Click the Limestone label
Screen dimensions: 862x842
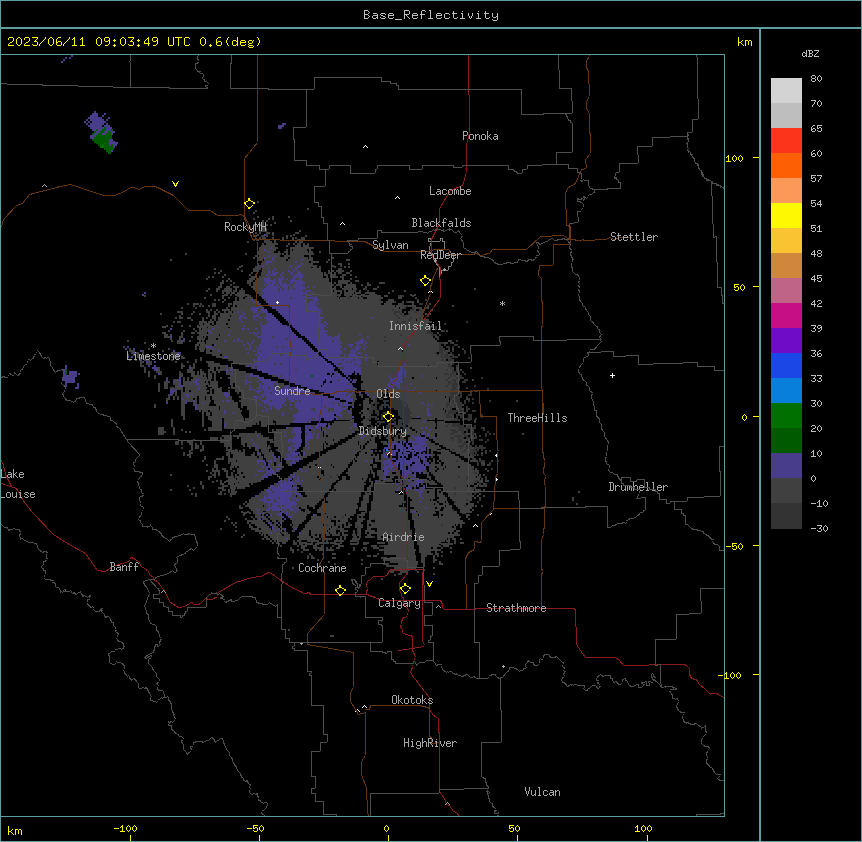(153, 356)
